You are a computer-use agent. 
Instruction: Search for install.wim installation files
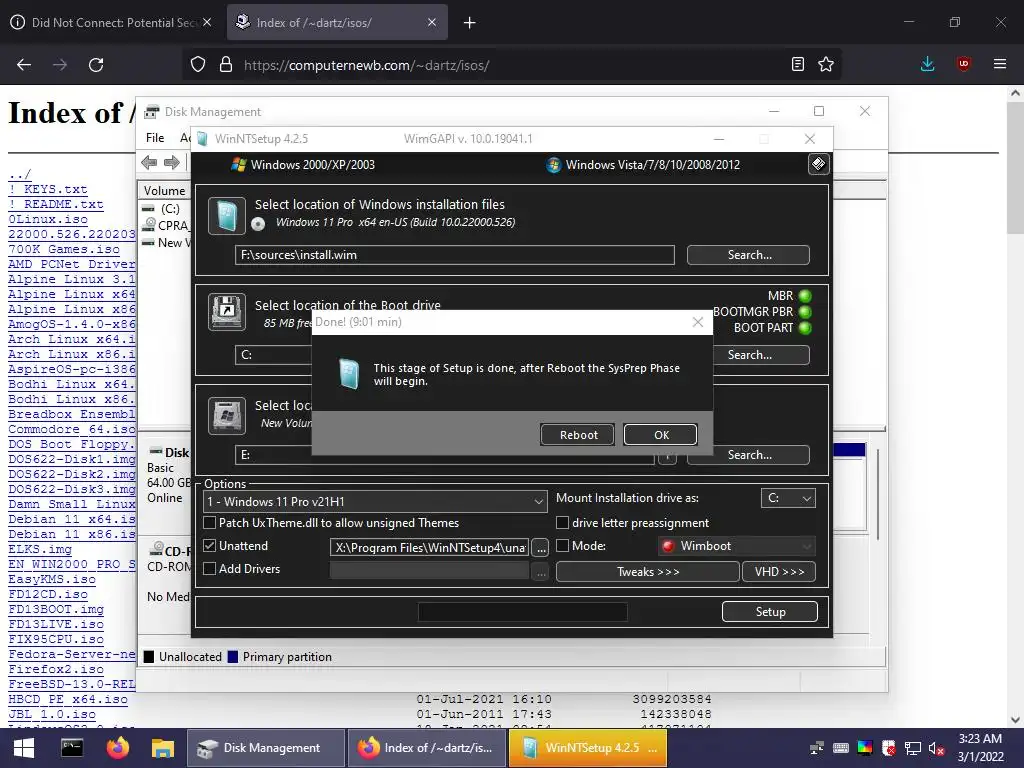[748, 255]
